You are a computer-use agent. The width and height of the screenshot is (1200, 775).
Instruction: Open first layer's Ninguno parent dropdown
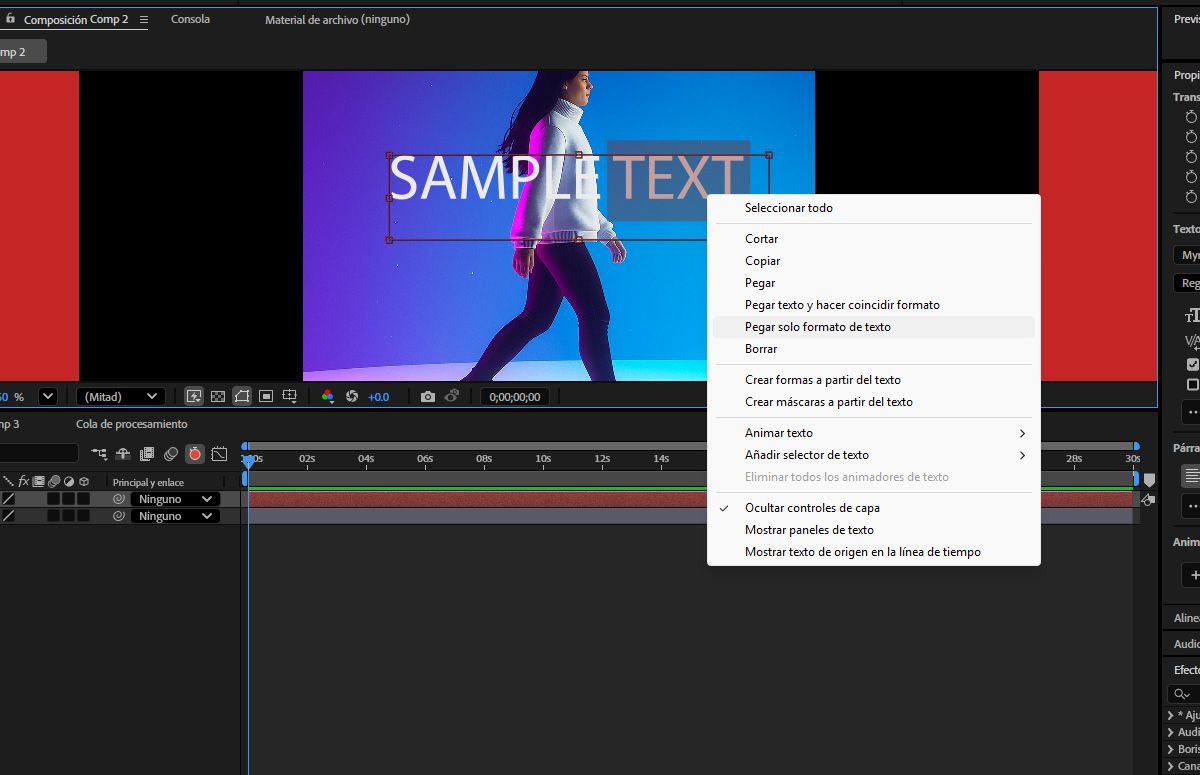[175, 499]
